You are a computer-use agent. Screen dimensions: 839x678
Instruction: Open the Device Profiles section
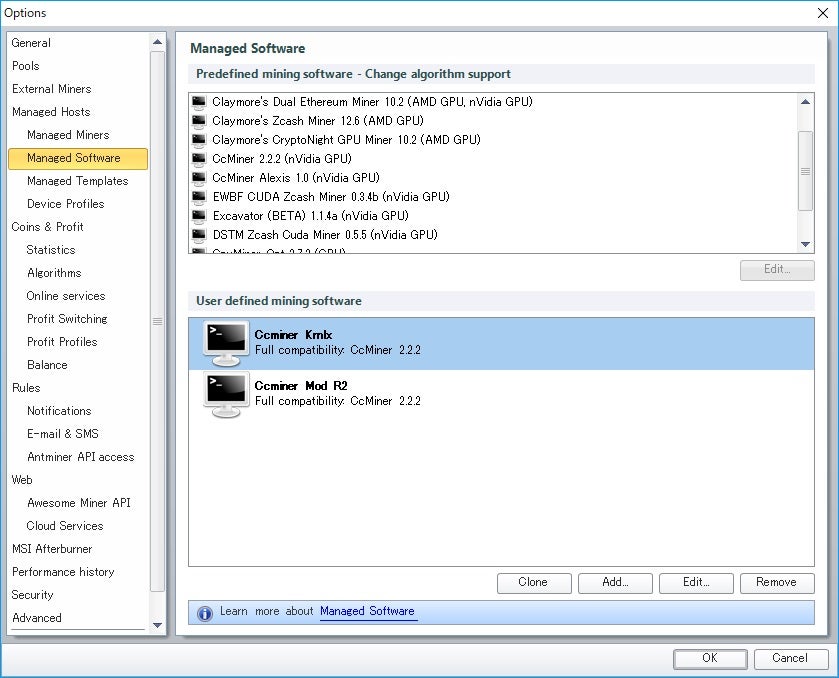(65, 204)
